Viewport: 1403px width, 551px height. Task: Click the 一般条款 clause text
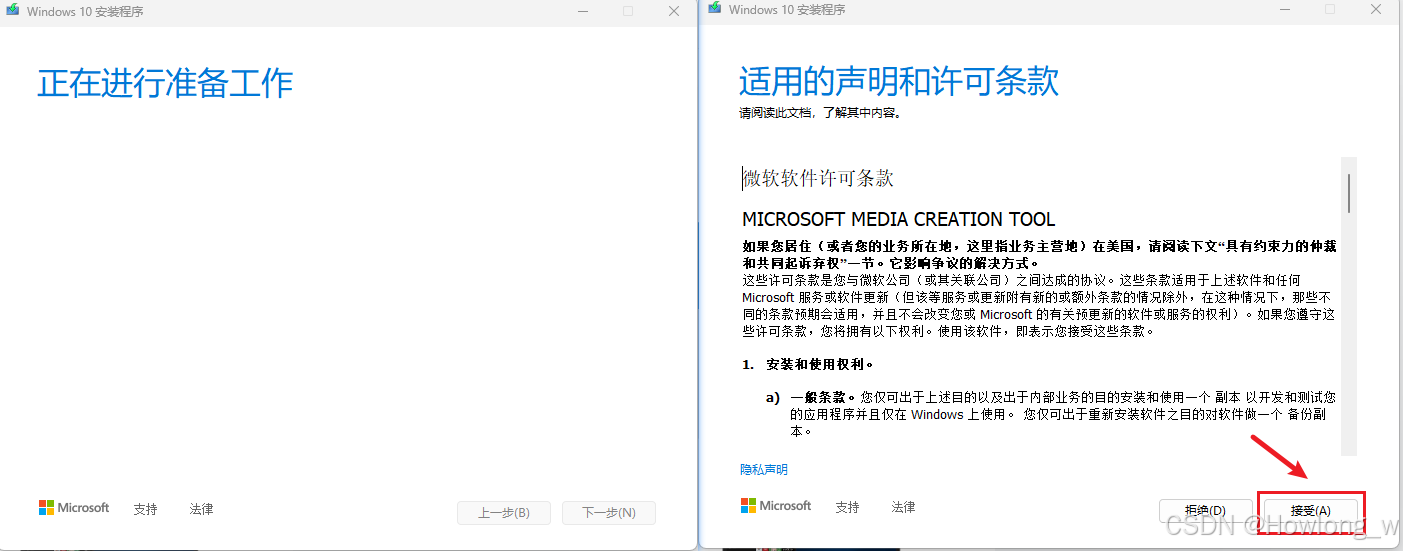point(823,397)
